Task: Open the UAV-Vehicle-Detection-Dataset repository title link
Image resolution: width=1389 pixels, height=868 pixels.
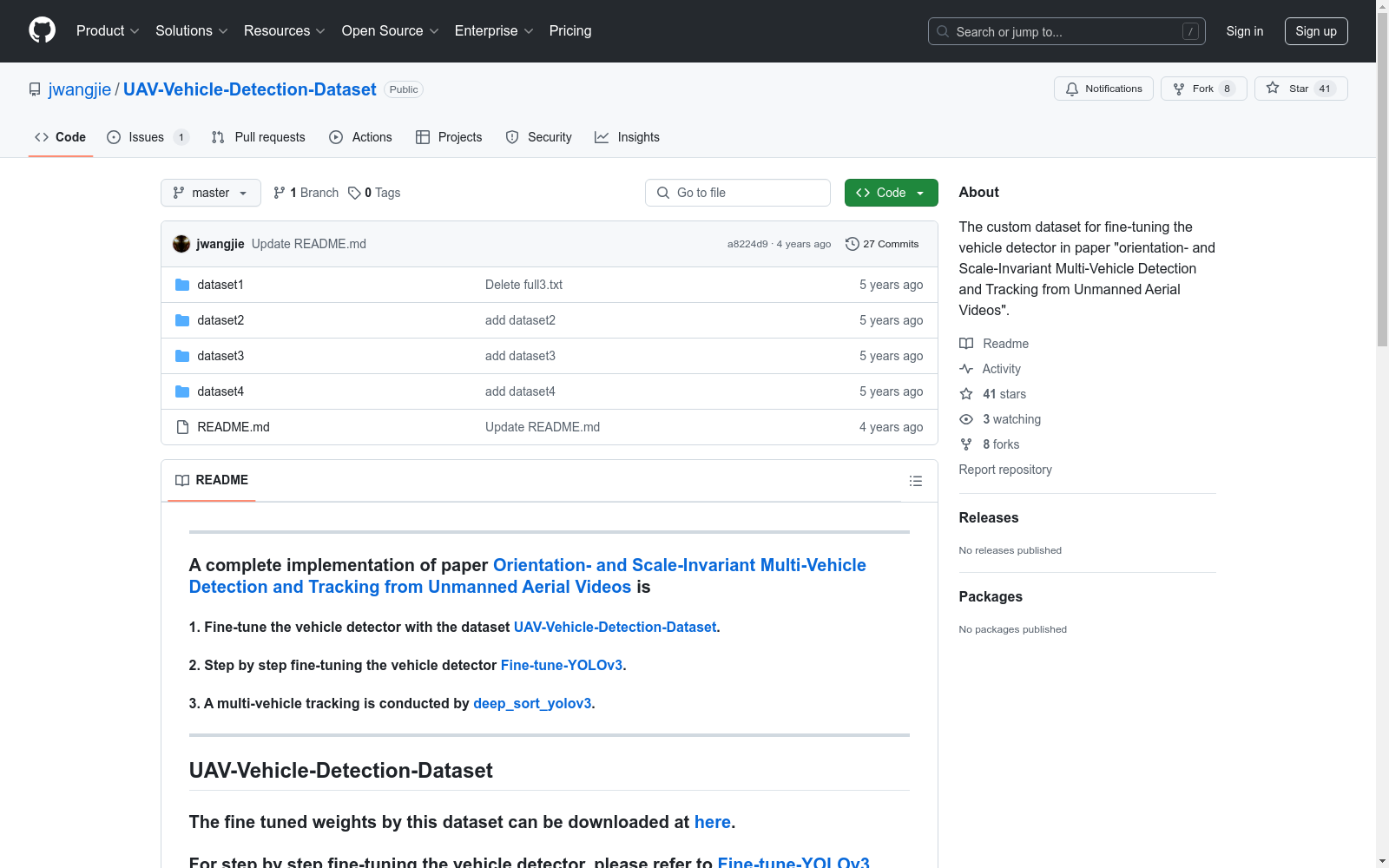Action: click(x=250, y=89)
